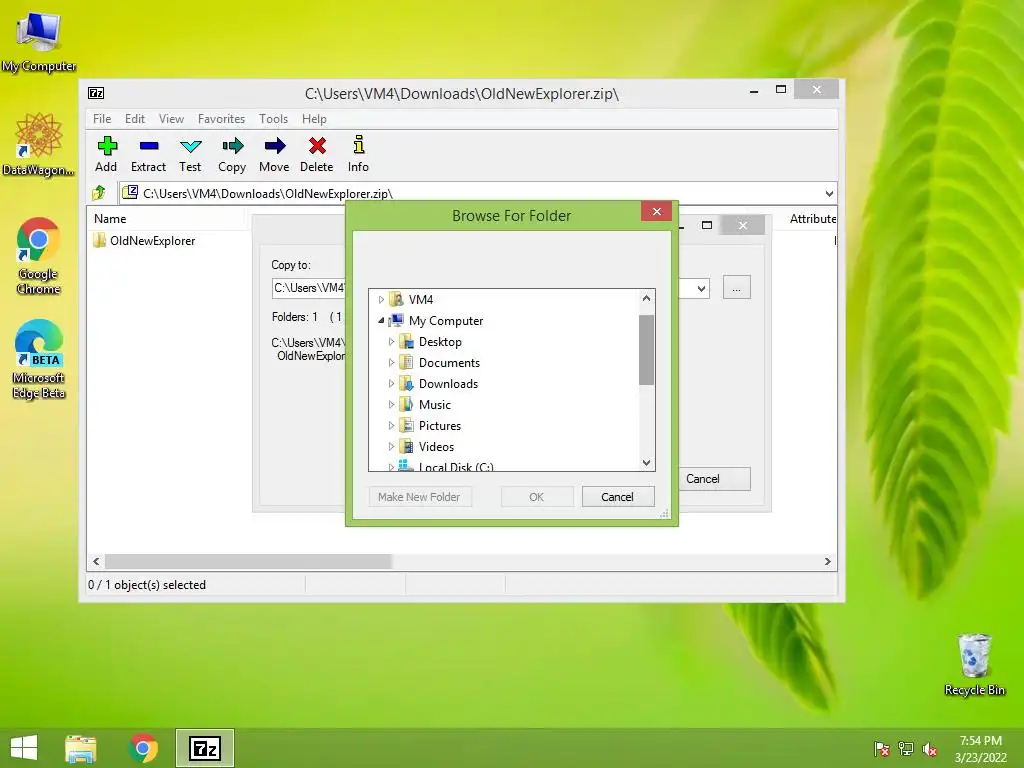The image size is (1024, 768).
Task: Click the folder tree scroll-down arrow
Action: [647, 463]
